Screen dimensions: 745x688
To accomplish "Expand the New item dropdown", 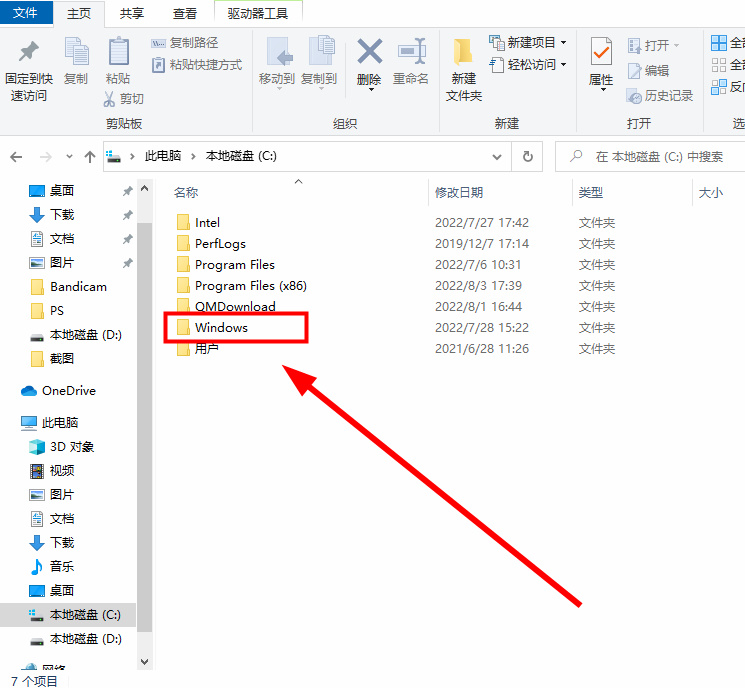I will [528, 42].
